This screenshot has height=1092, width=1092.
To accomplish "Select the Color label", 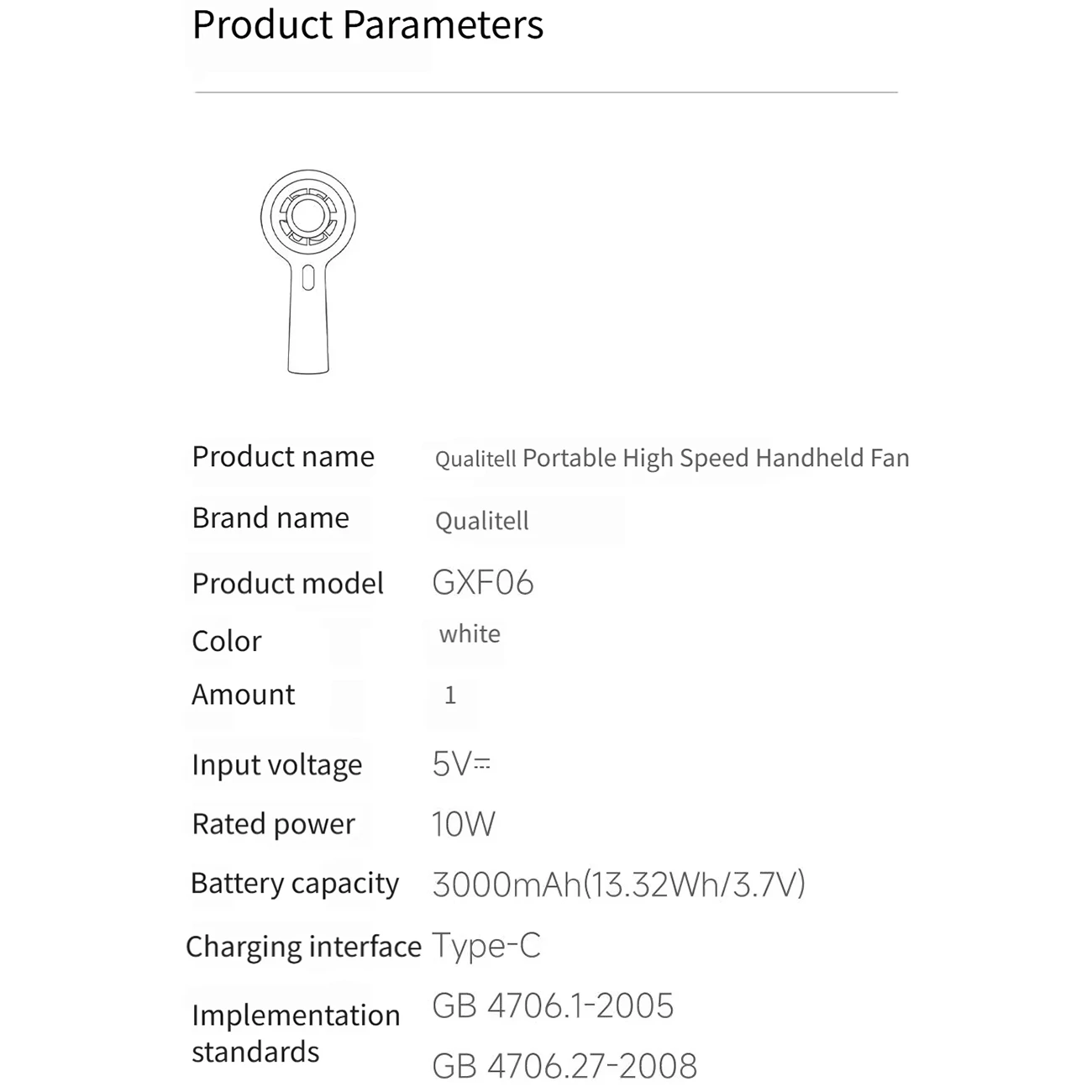I will click(x=227, y=642).
